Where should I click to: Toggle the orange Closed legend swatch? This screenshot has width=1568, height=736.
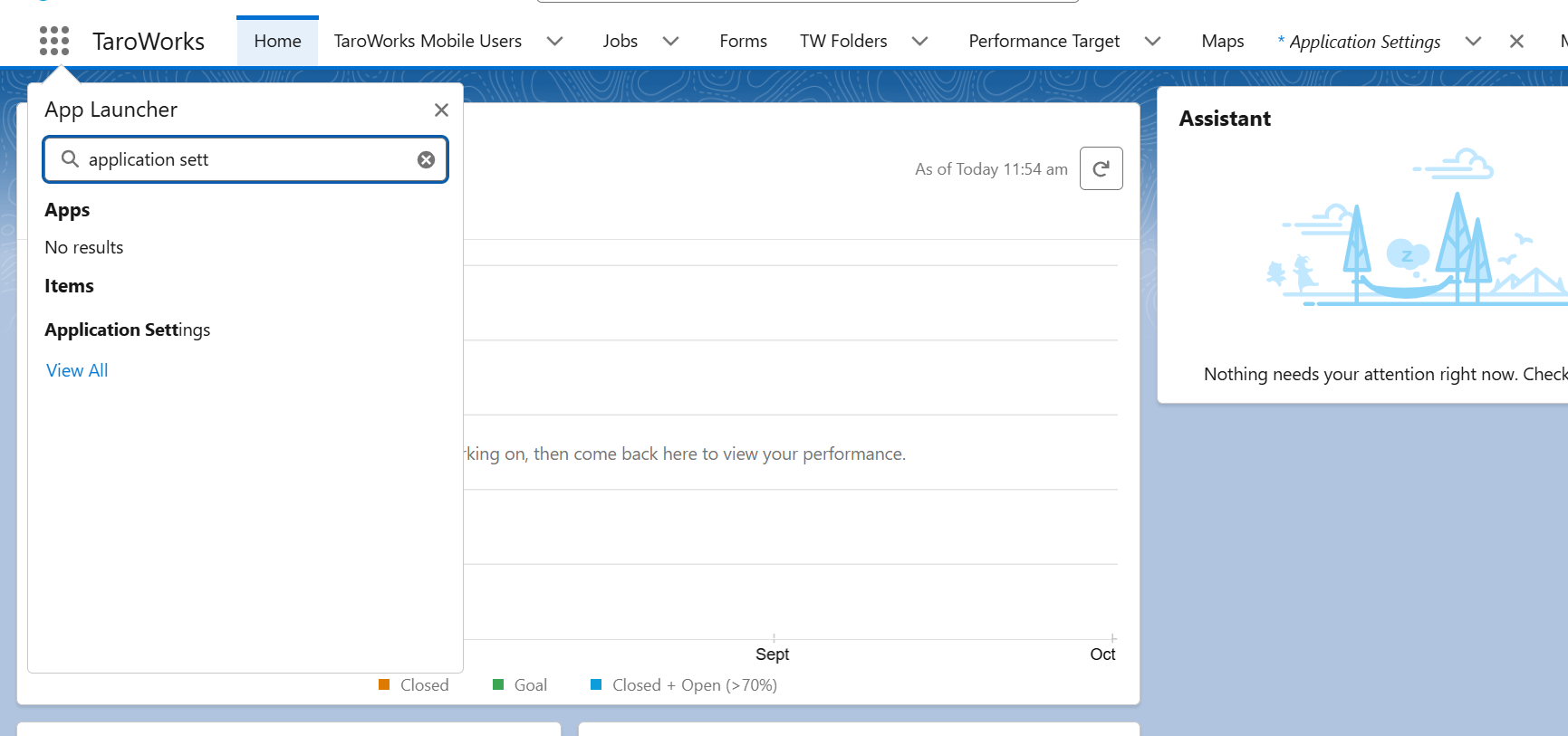pyautogui.click(x=384, y=684)
